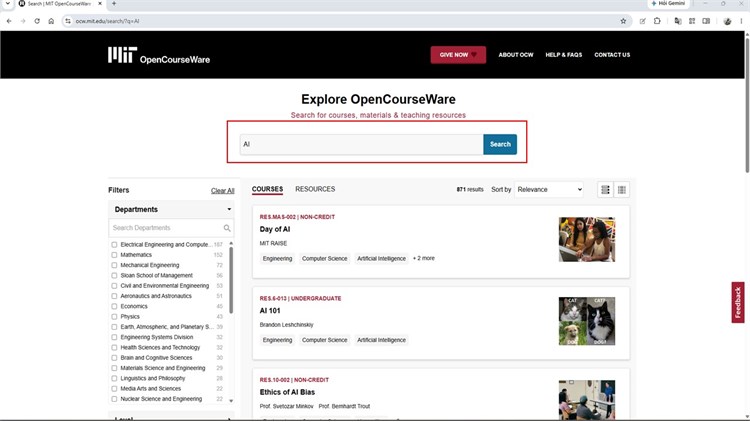Viewport: 750px width, 422px height.
Task: Open the browser three-dot menu
Action: 741,21
